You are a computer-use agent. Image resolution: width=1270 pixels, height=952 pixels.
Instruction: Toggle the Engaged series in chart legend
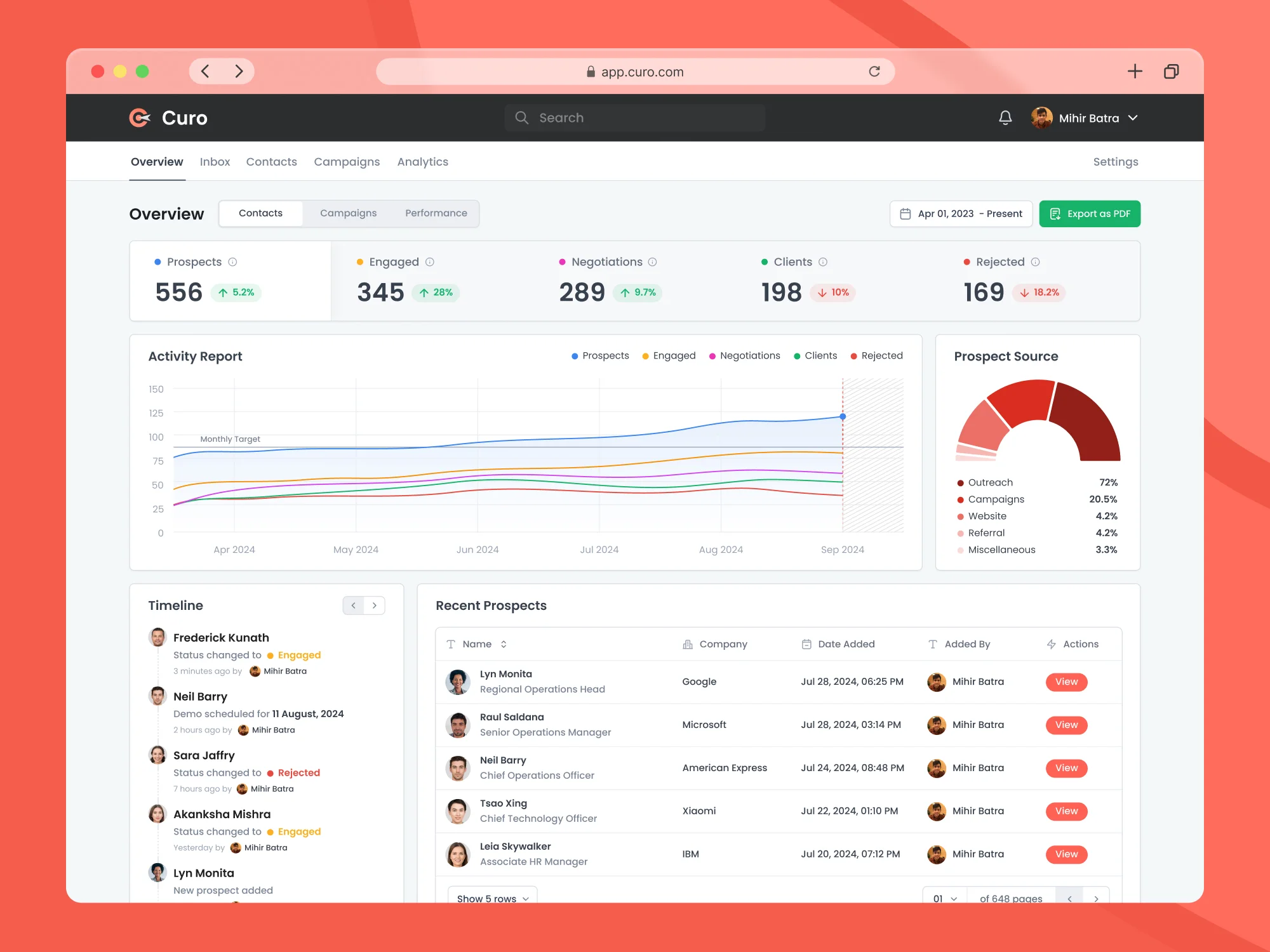pyautogui.click(x=669, y=356)
